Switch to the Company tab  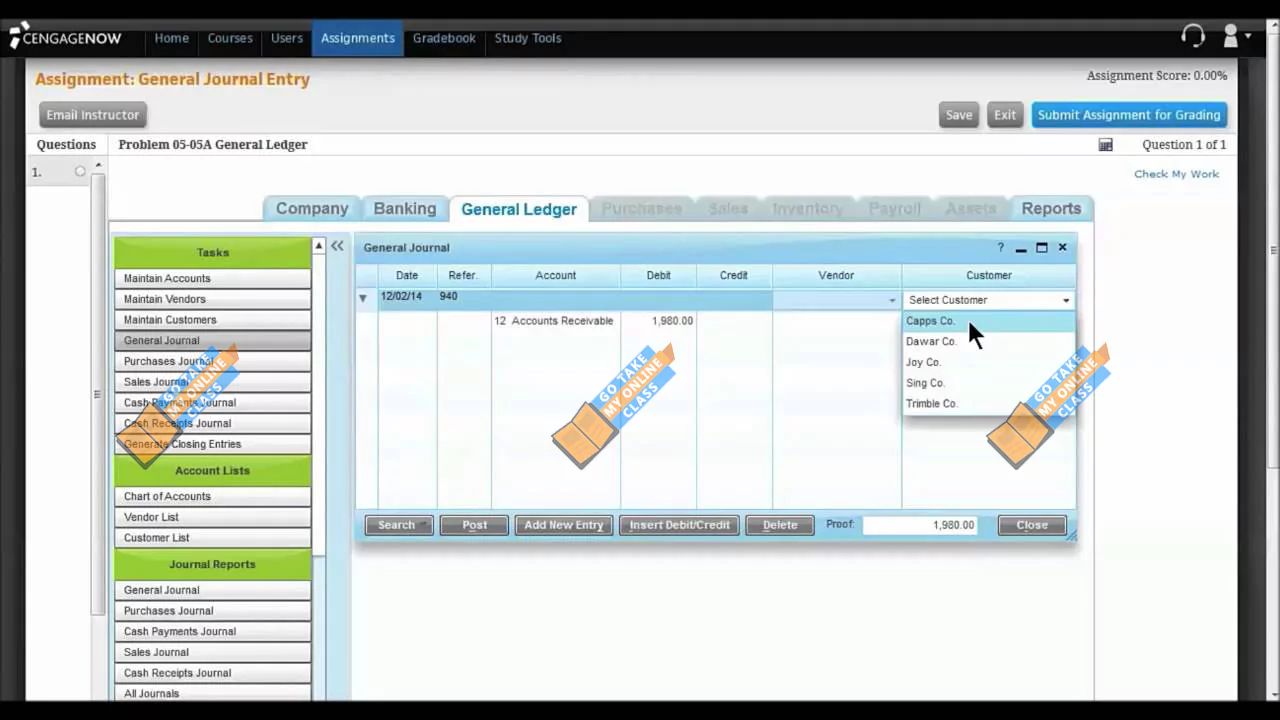pyautogui.click(x=312, y=209)
